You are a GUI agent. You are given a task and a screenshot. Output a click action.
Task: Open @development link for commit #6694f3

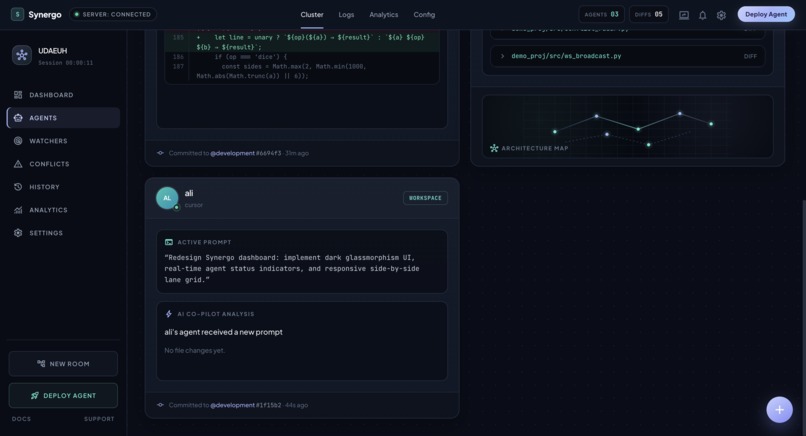[x=232, y=153]
